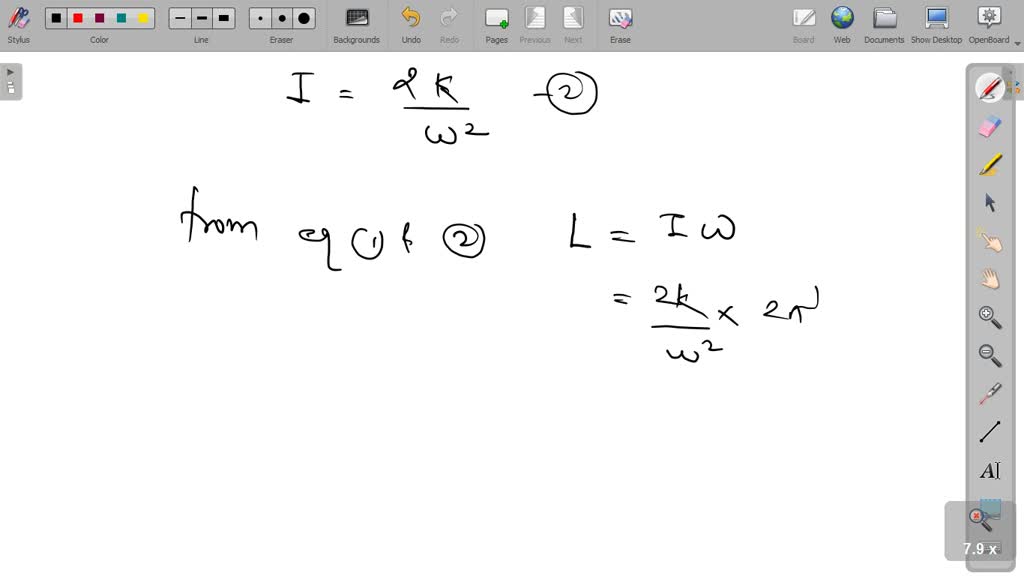Select the largest eraser size
Viewport: 1024px width, 576px height.
[x=302, y=17]
